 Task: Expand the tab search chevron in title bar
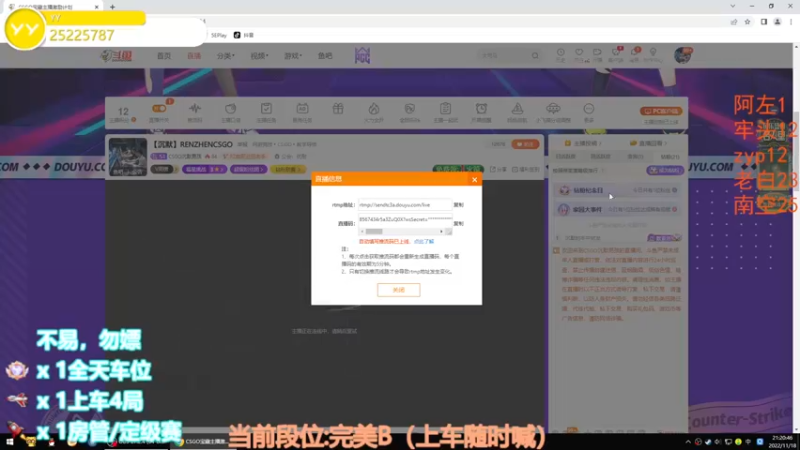pos(733,6)
